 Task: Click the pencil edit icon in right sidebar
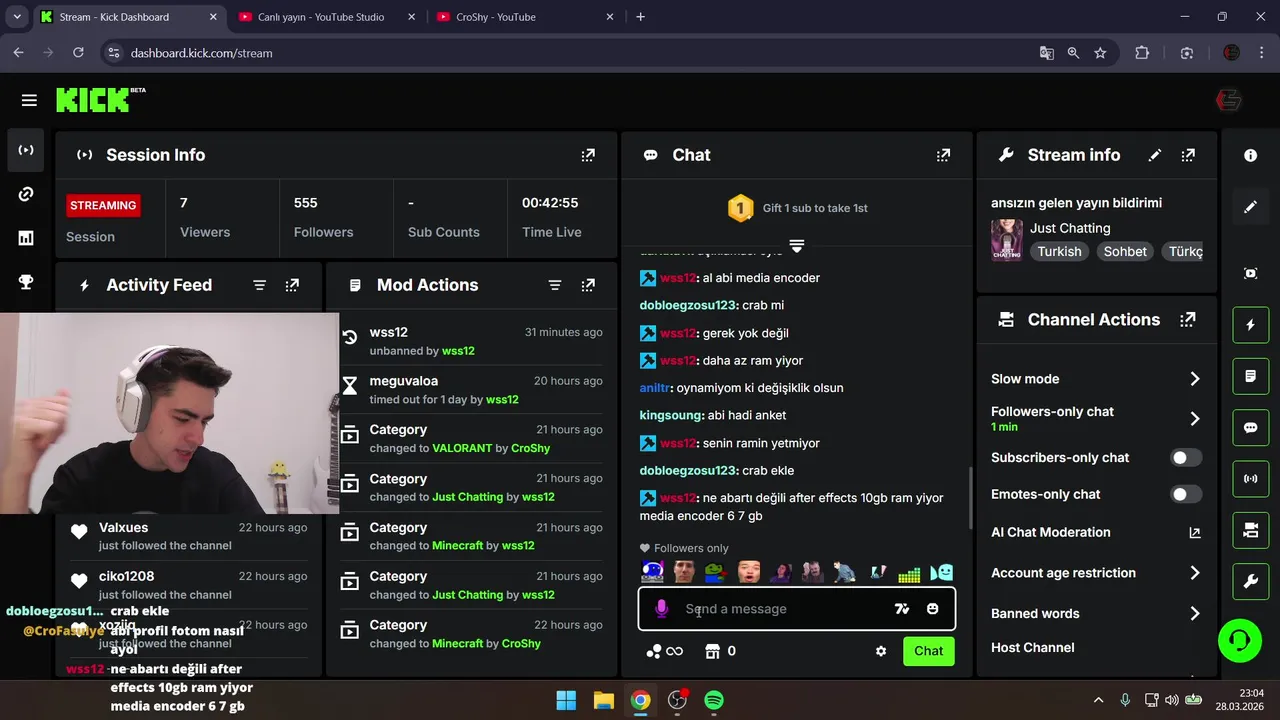(x=1251, y=207)
